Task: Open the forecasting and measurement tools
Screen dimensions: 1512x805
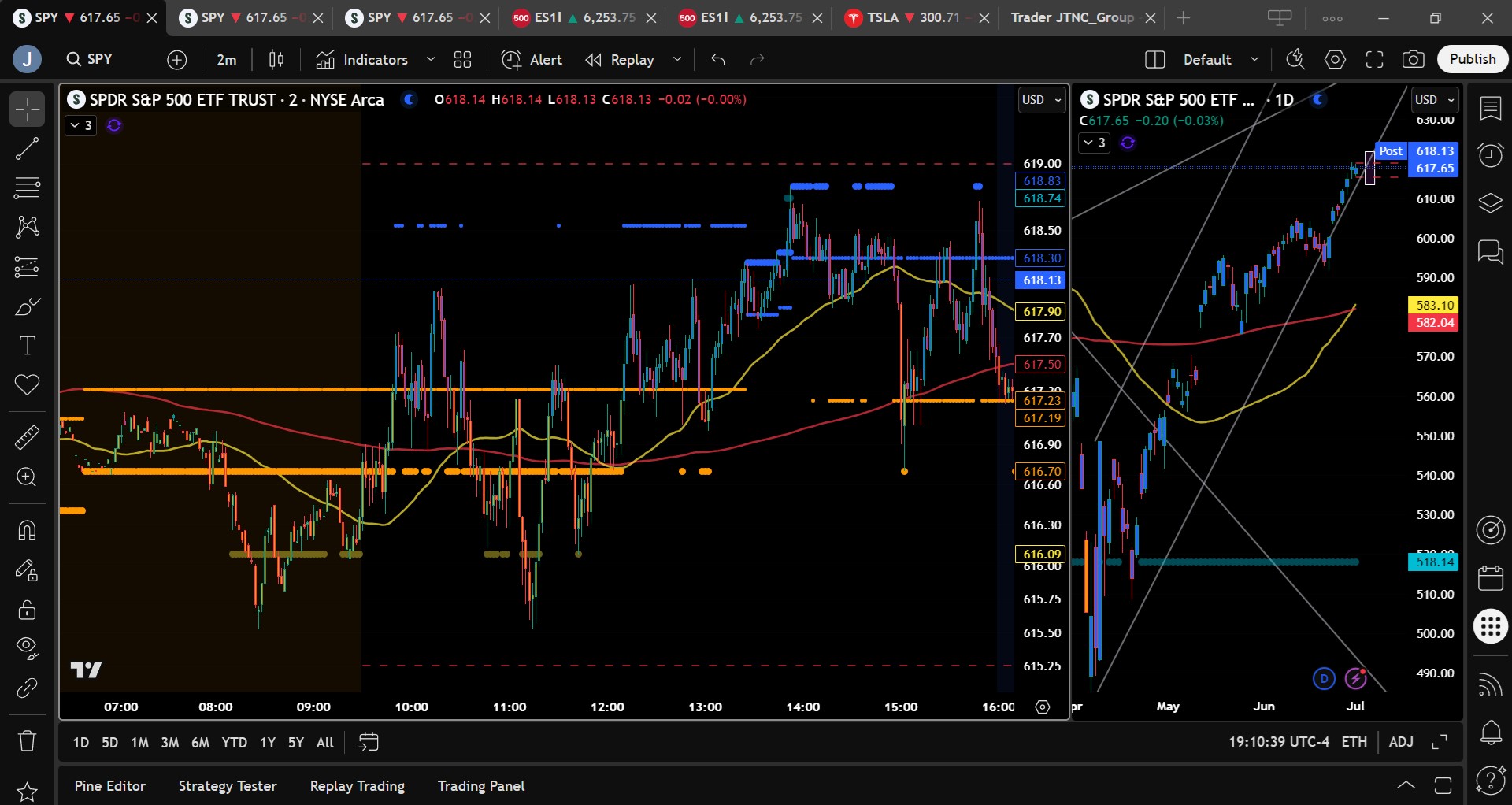Action: coord(27,267)
